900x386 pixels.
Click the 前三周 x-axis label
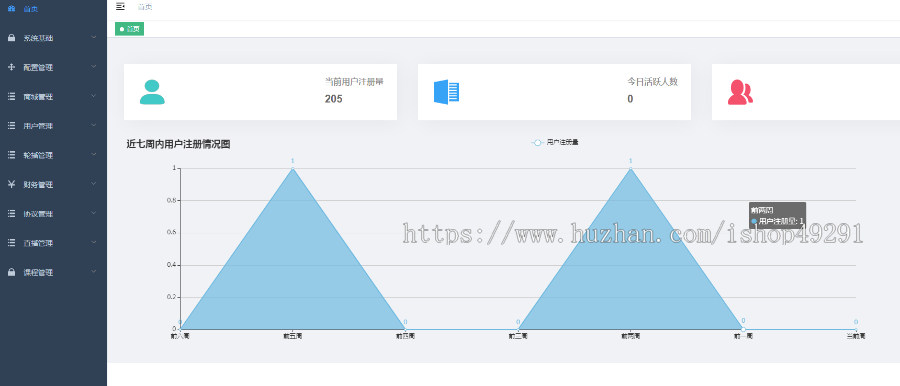click(x=518, y=336)
